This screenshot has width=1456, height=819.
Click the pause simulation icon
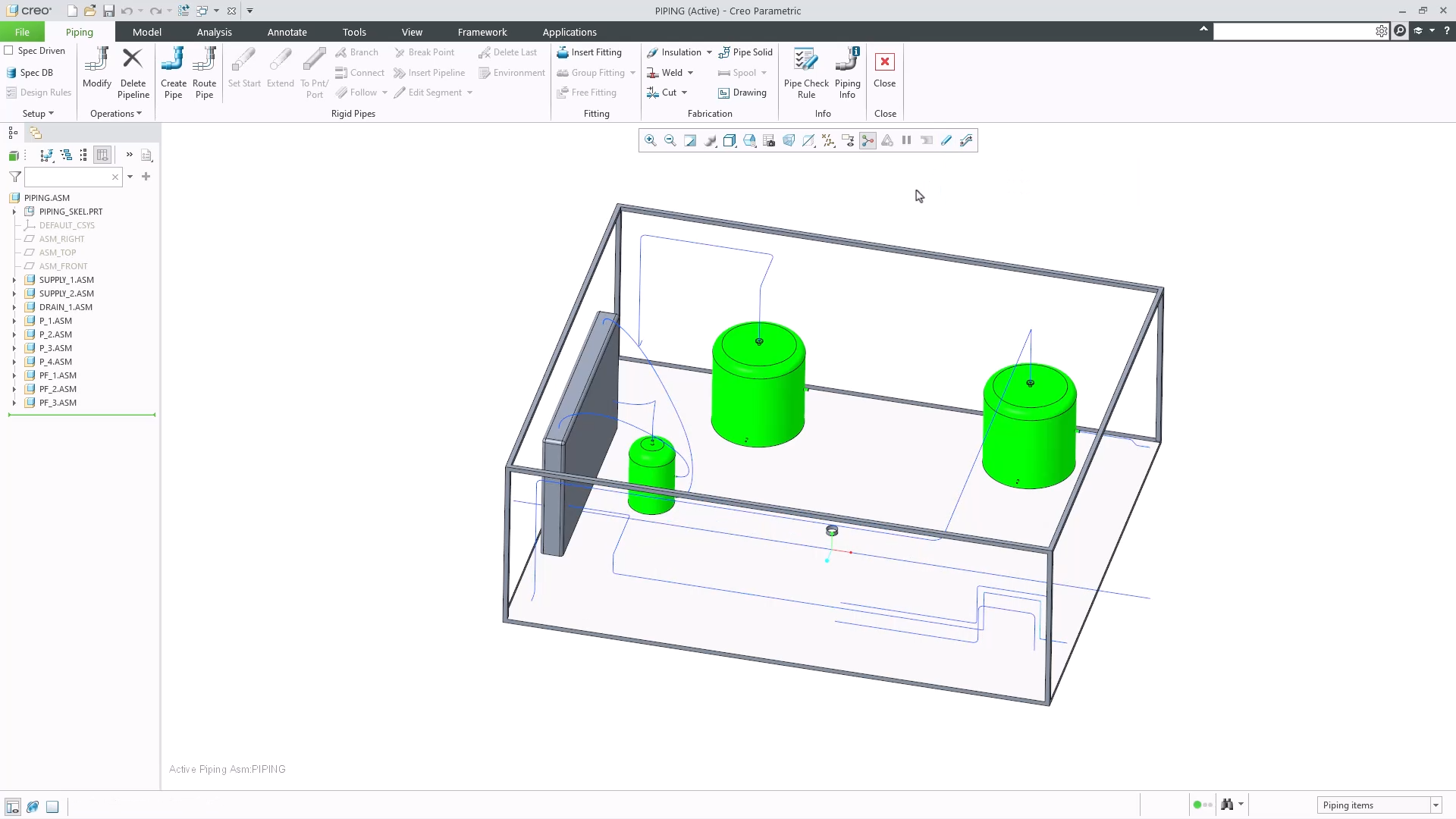coord(906,140)
